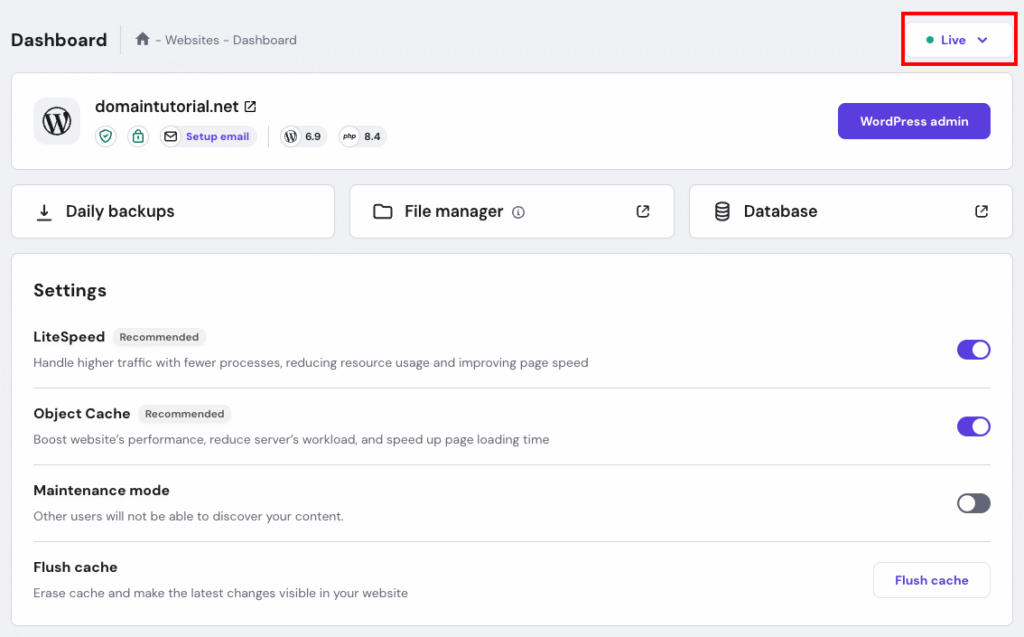
Task: Disable the LiteSpeed toggle
Action: (x=973, y=349)
